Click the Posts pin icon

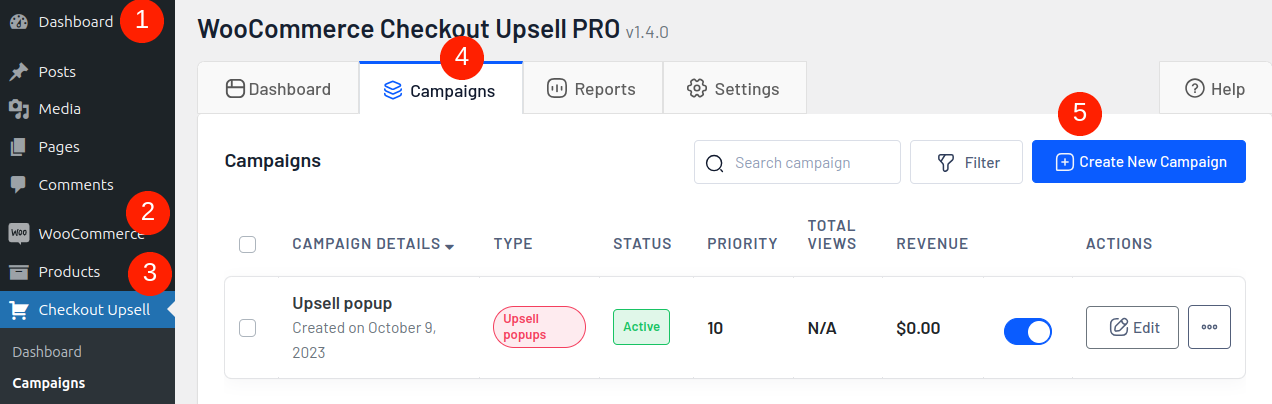18,72
